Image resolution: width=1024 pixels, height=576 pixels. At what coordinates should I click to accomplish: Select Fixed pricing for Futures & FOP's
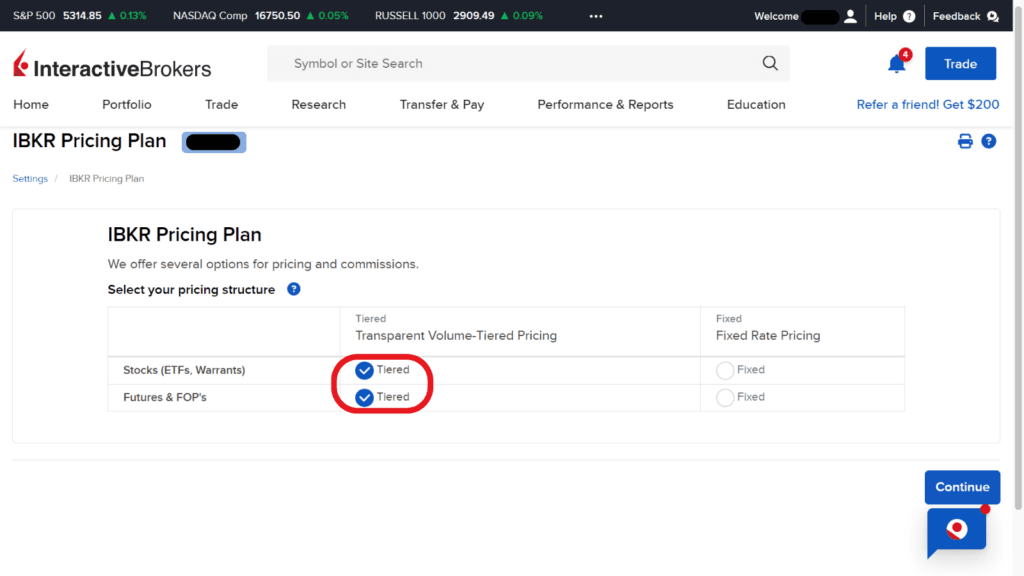pos(724,397)
